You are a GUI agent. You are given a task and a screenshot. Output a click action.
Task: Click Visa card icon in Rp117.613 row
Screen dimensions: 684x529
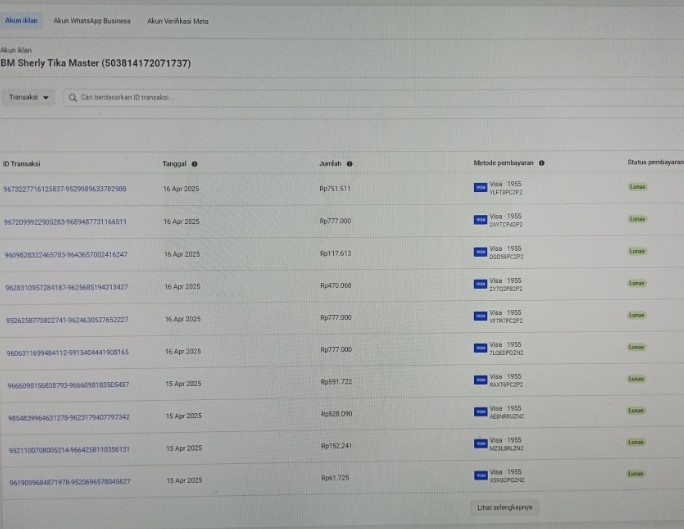(x=480, y=252)
